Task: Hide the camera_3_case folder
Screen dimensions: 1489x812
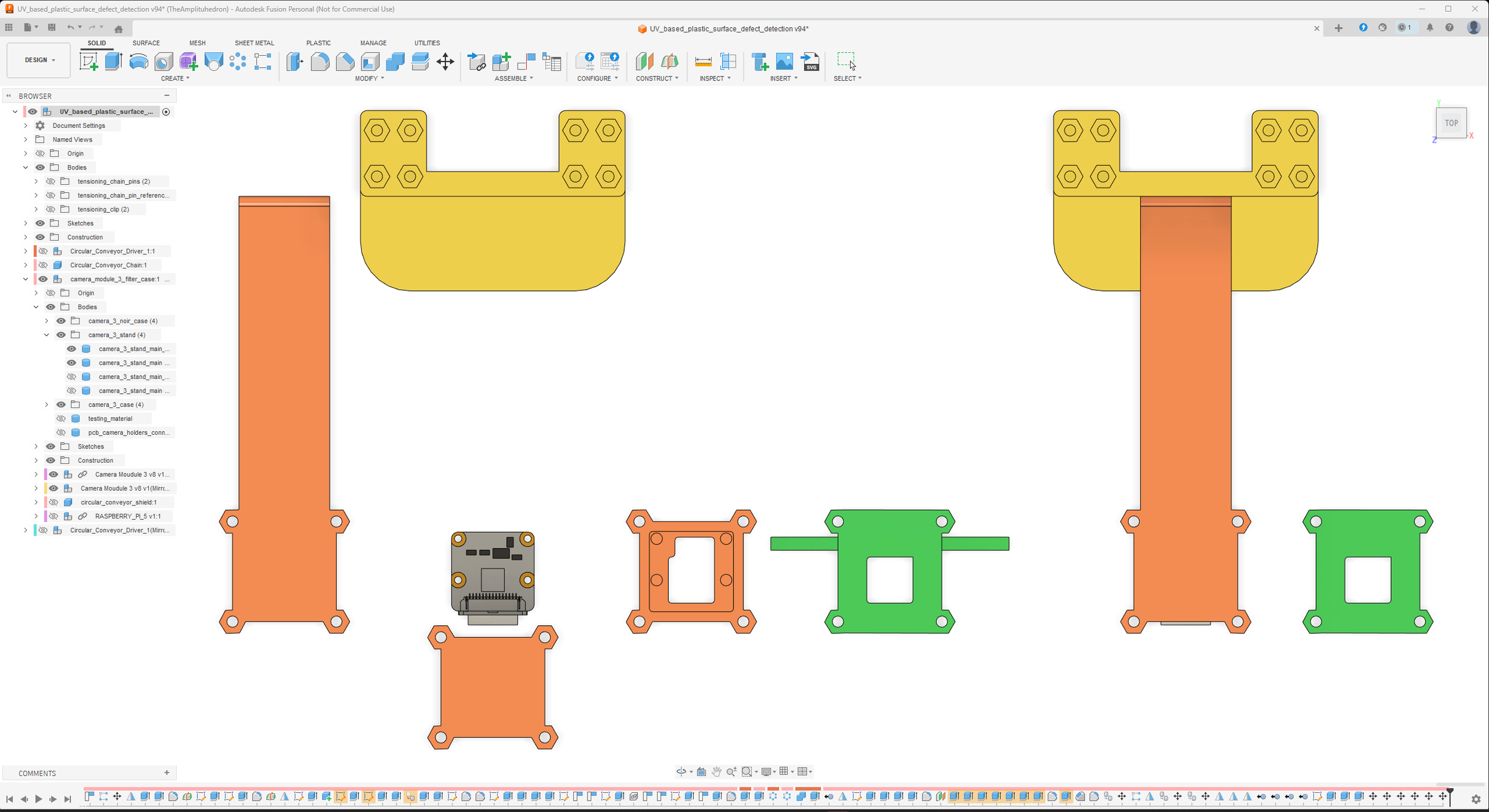Action: (61, 404)
